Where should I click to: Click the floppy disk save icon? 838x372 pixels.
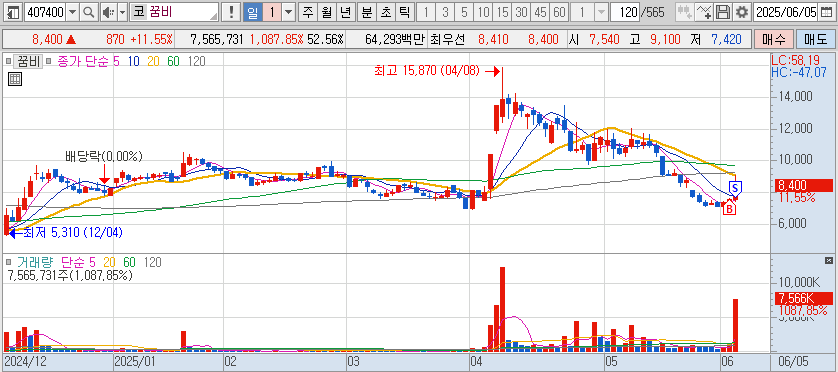coord(723,12)
